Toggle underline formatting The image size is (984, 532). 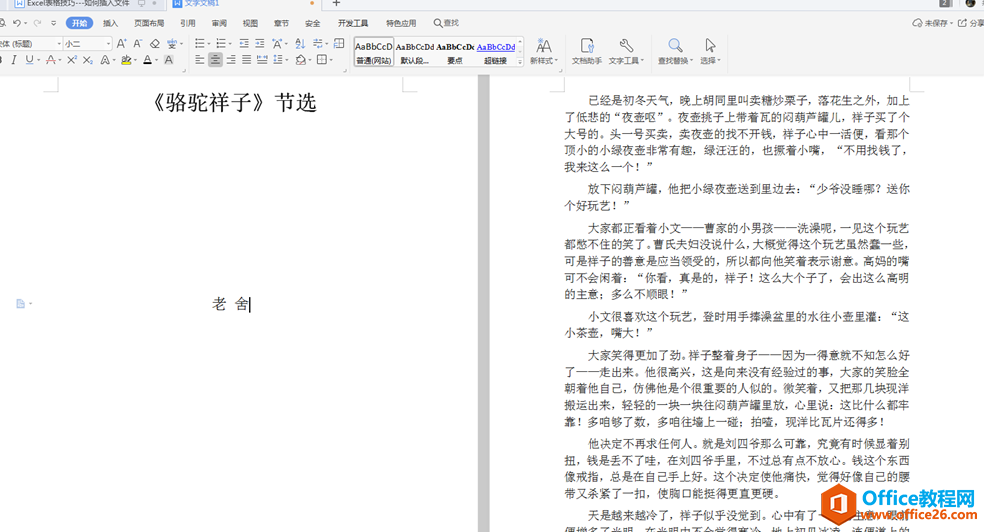[x=29, y=60]
